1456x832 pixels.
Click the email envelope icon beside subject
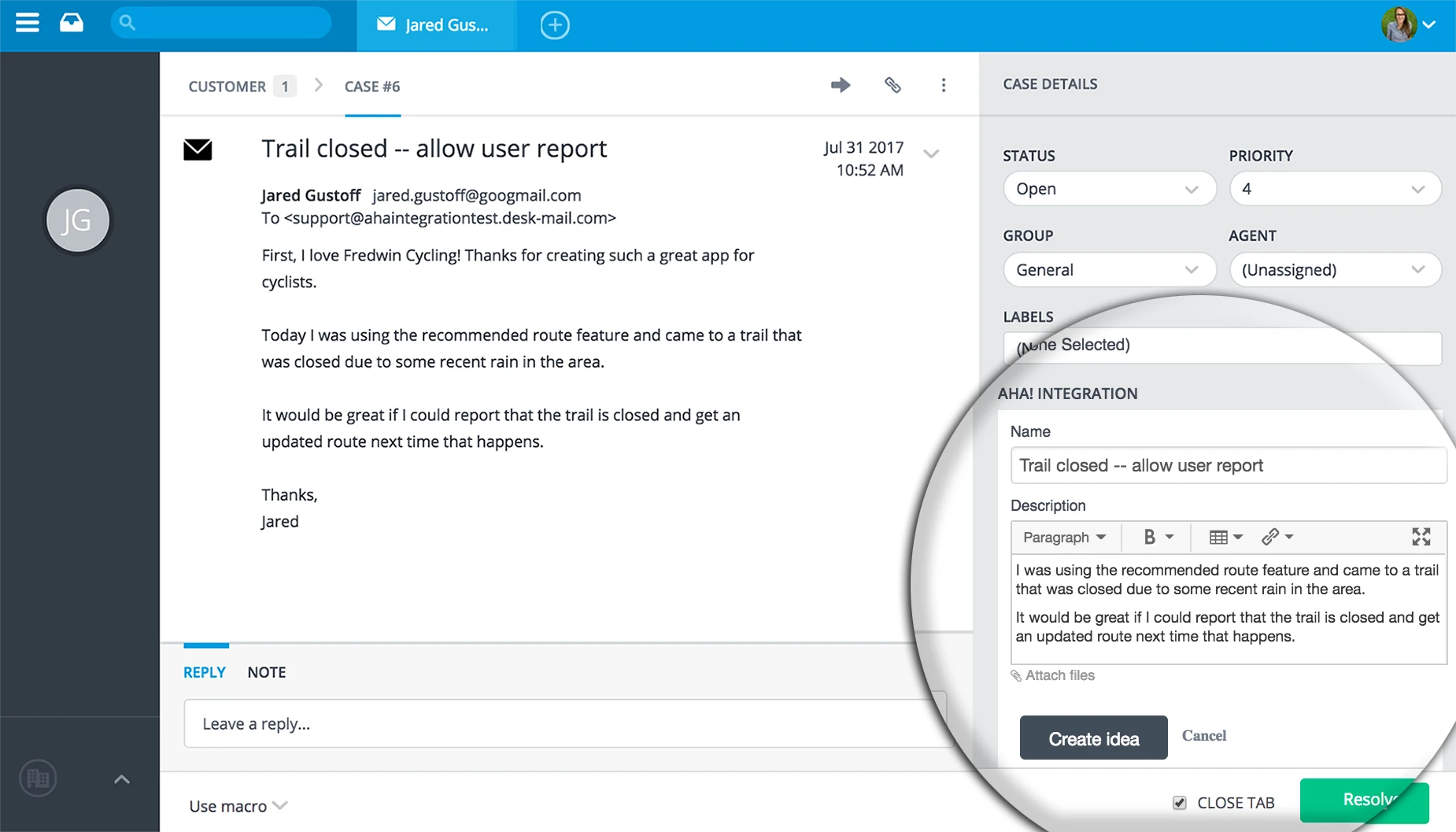point(198,150)
